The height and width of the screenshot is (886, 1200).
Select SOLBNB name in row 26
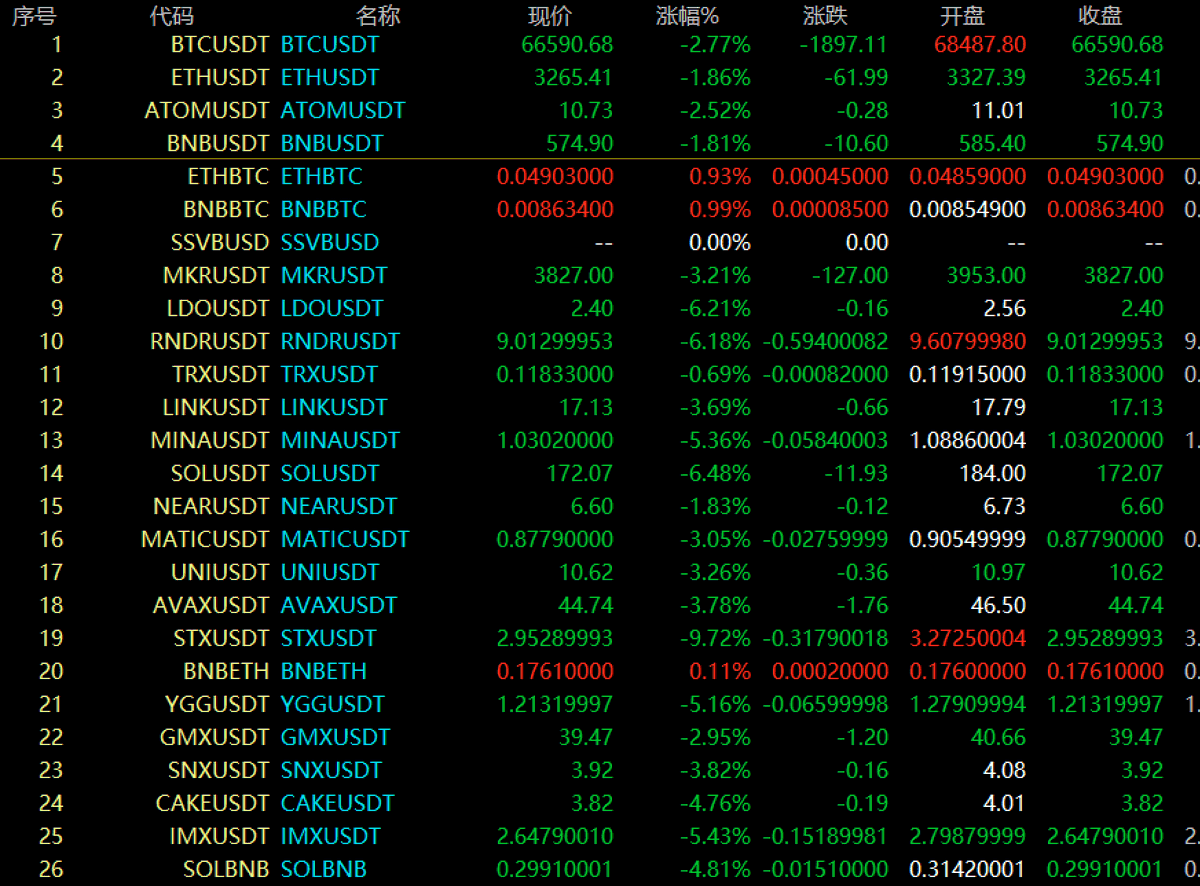324,869
